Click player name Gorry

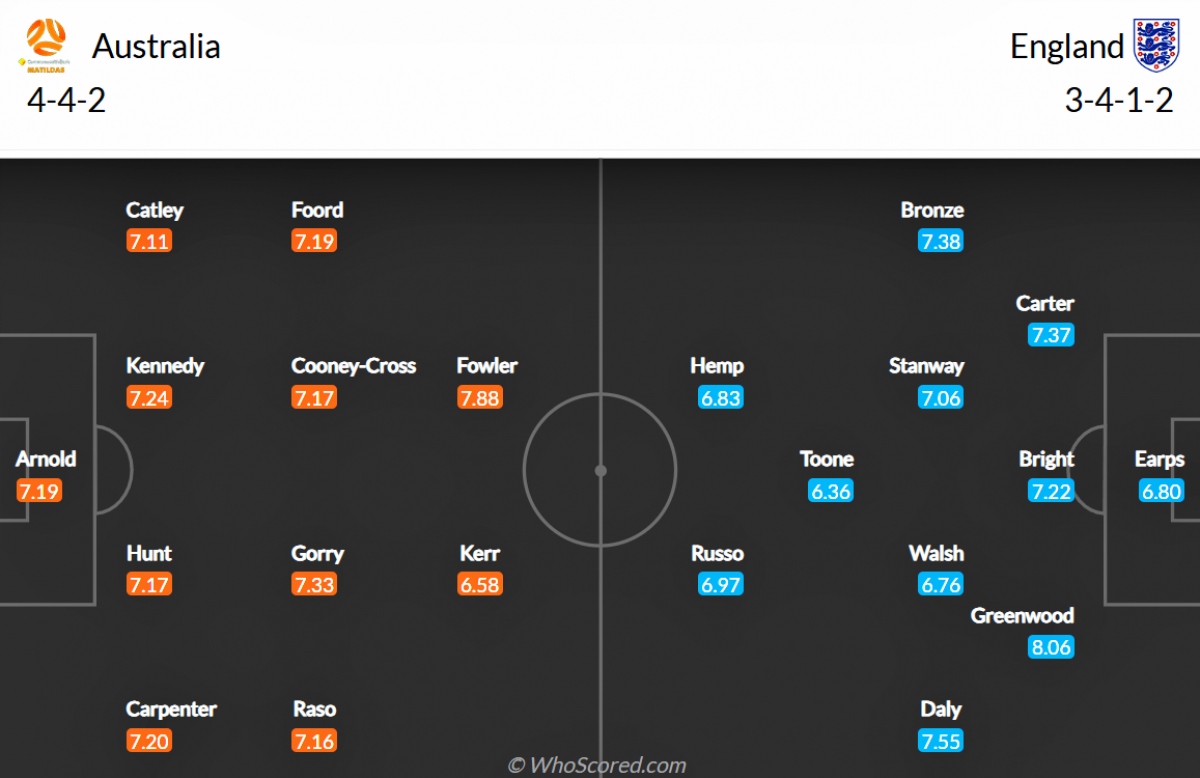(x=317, y=553)
